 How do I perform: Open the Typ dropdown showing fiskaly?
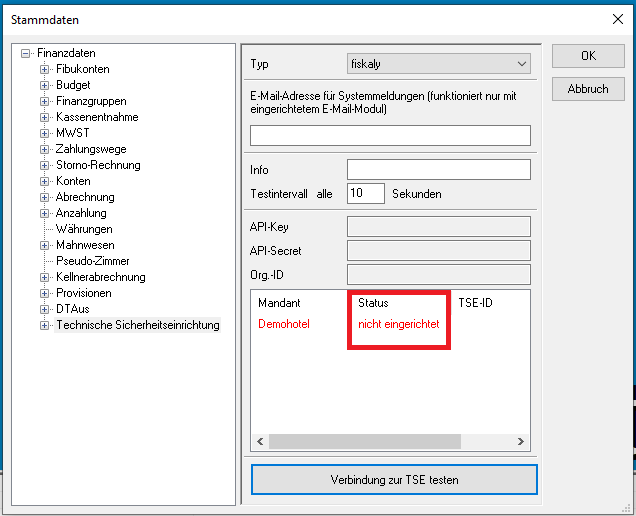tap(438, 64)
